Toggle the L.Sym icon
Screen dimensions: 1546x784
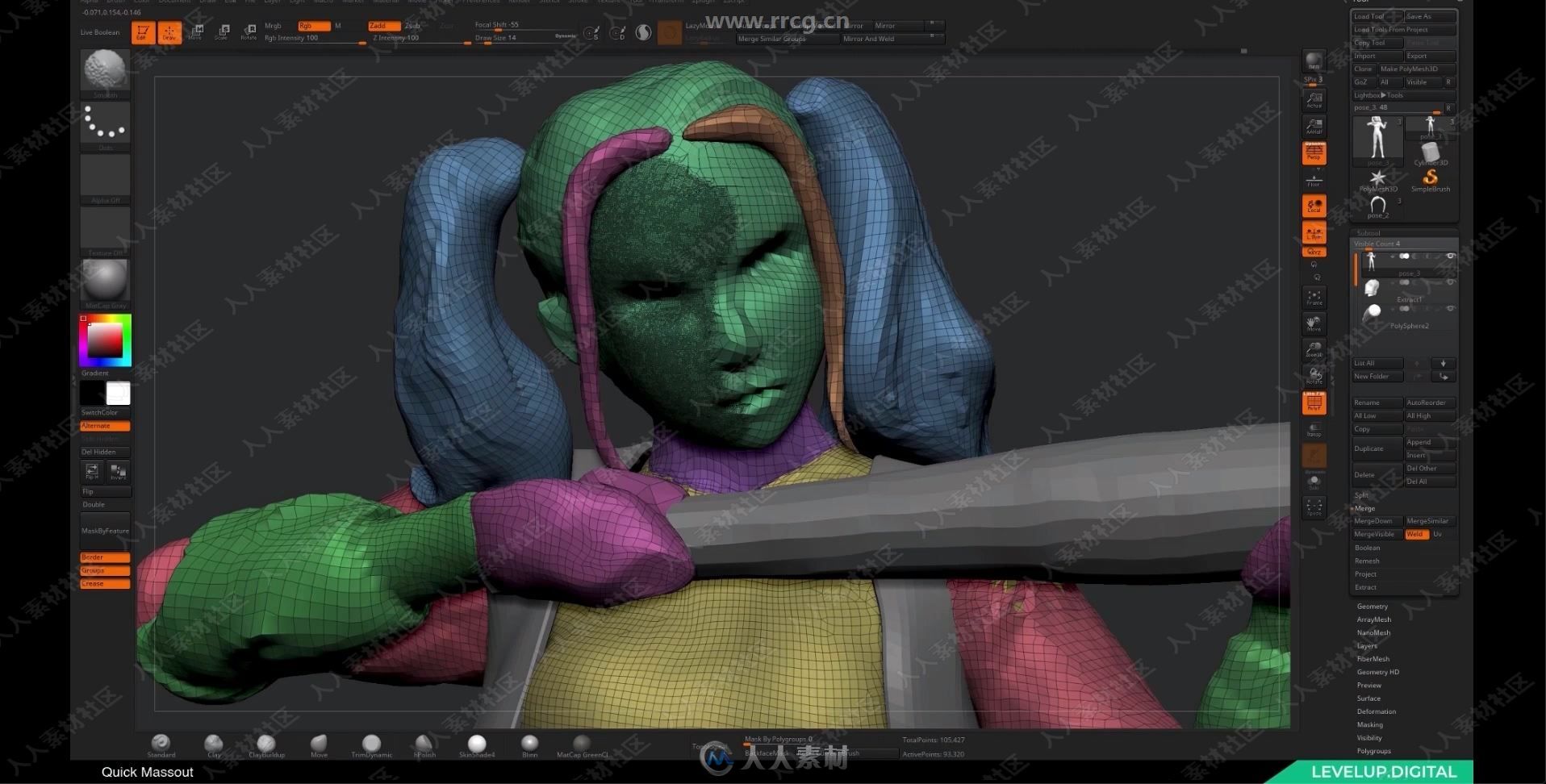[1314, 232]
